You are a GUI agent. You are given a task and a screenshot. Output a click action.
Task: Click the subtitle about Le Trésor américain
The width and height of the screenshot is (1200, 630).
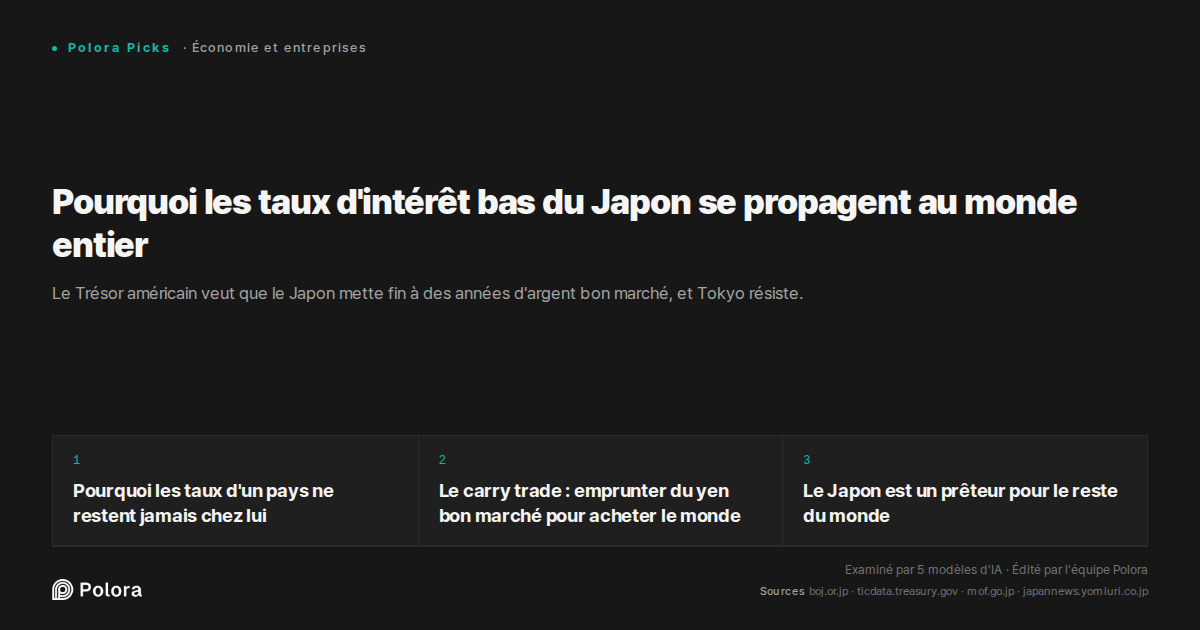pyautogui.click(x=428, y=294)
